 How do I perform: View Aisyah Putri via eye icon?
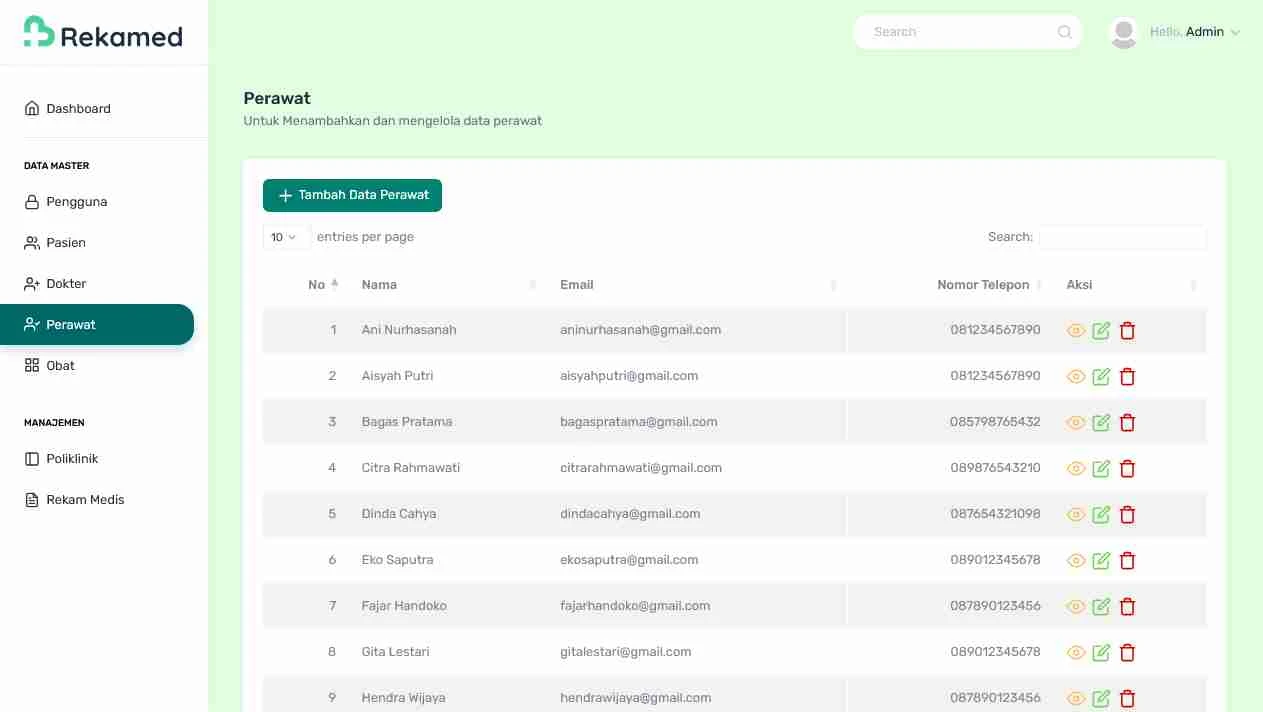click(1076, 377)
